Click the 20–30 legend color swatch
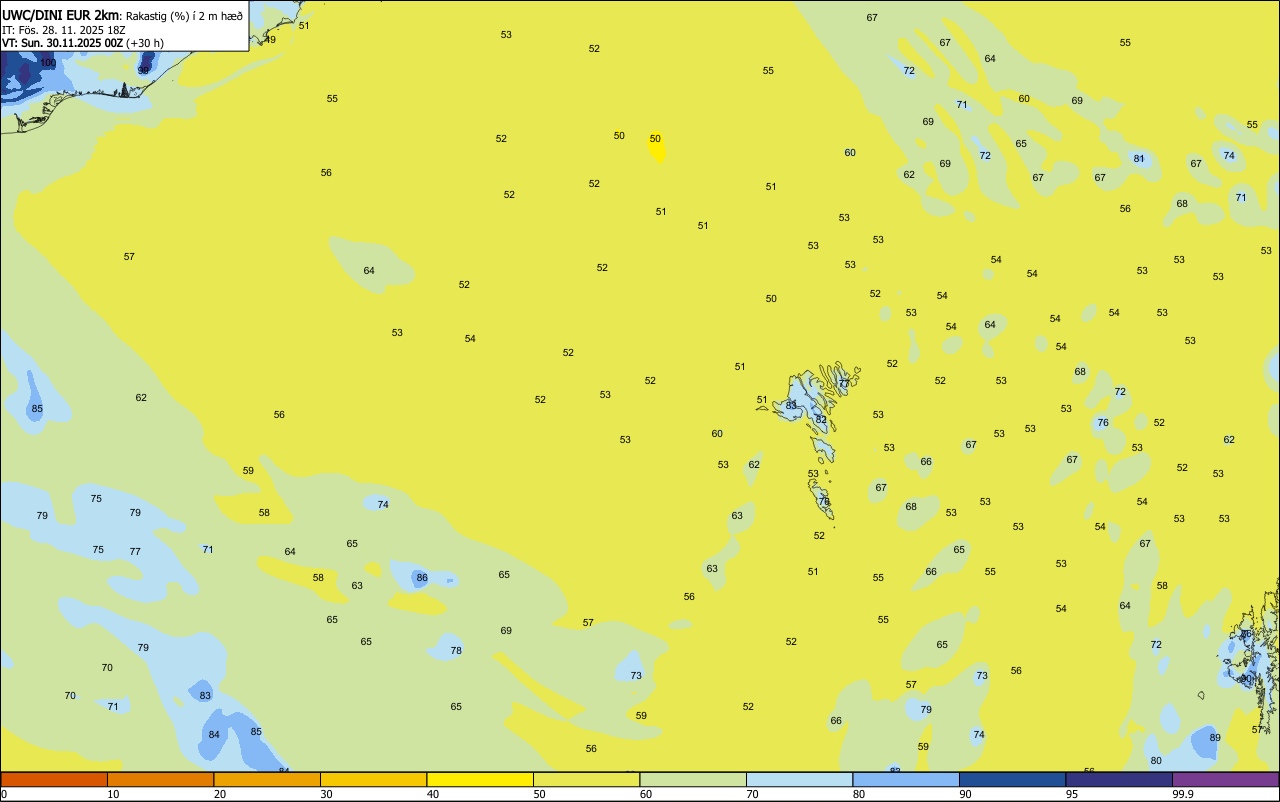This screenshot has height=802, width=1280. coord(267,779)
